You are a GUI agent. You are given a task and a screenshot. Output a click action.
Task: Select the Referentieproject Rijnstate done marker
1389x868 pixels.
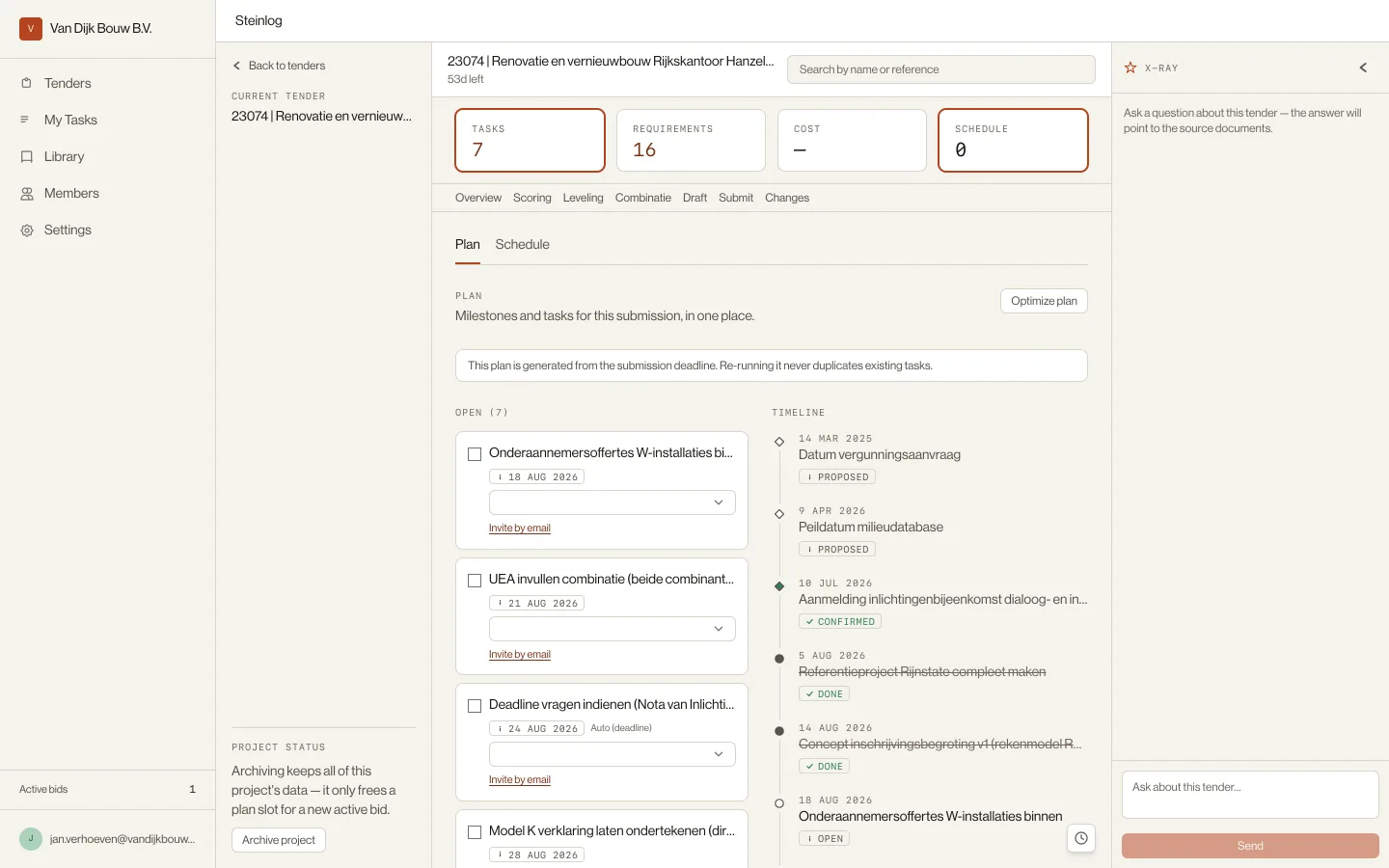coord(779,659)
